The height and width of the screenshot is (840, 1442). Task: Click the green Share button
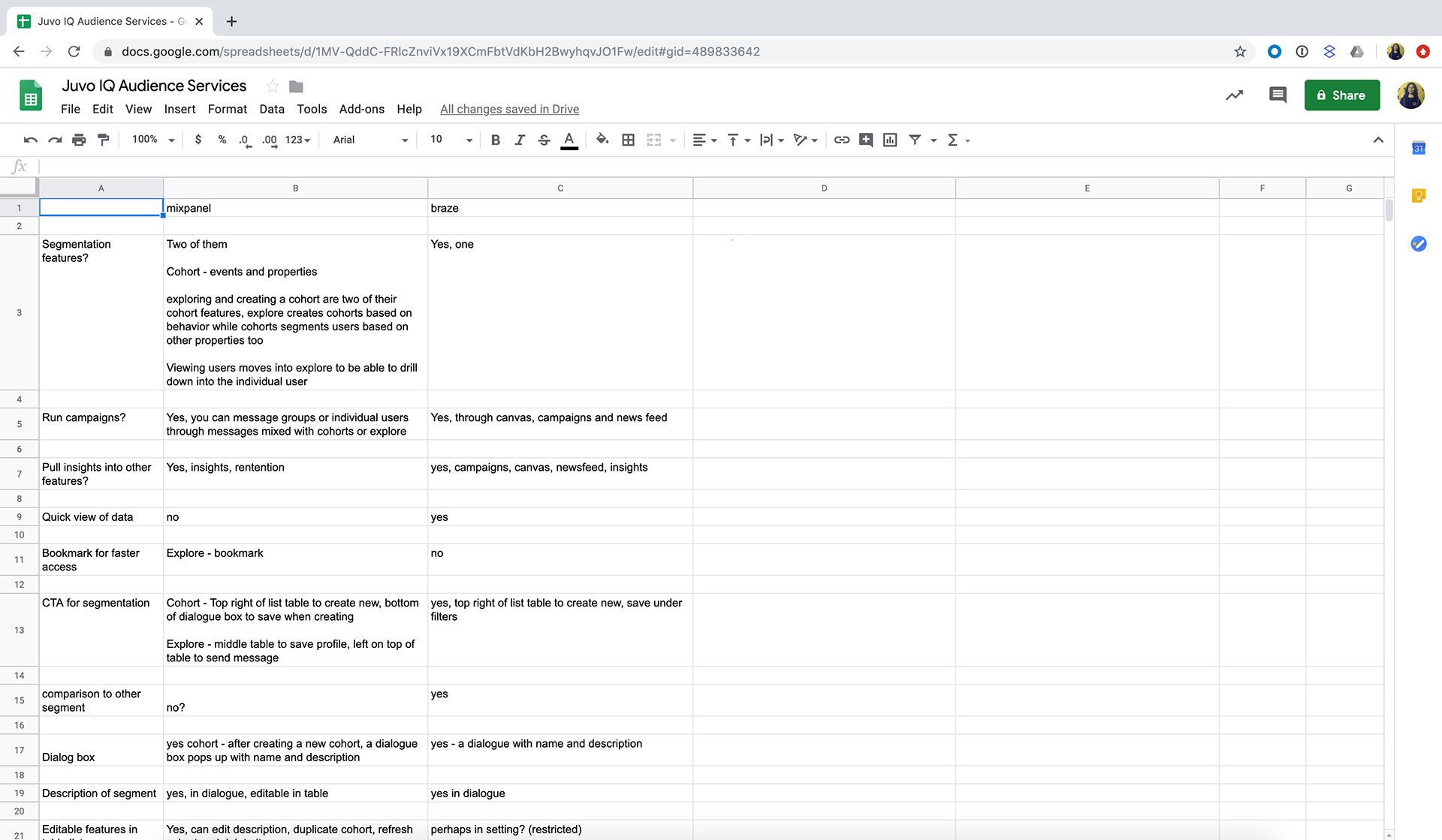coord(1341,95)
